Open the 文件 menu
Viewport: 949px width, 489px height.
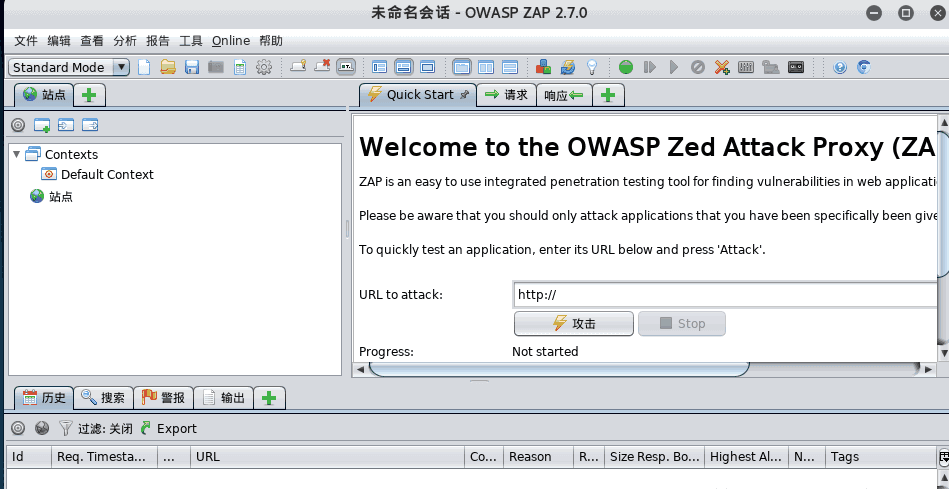(x=26, y=41)
